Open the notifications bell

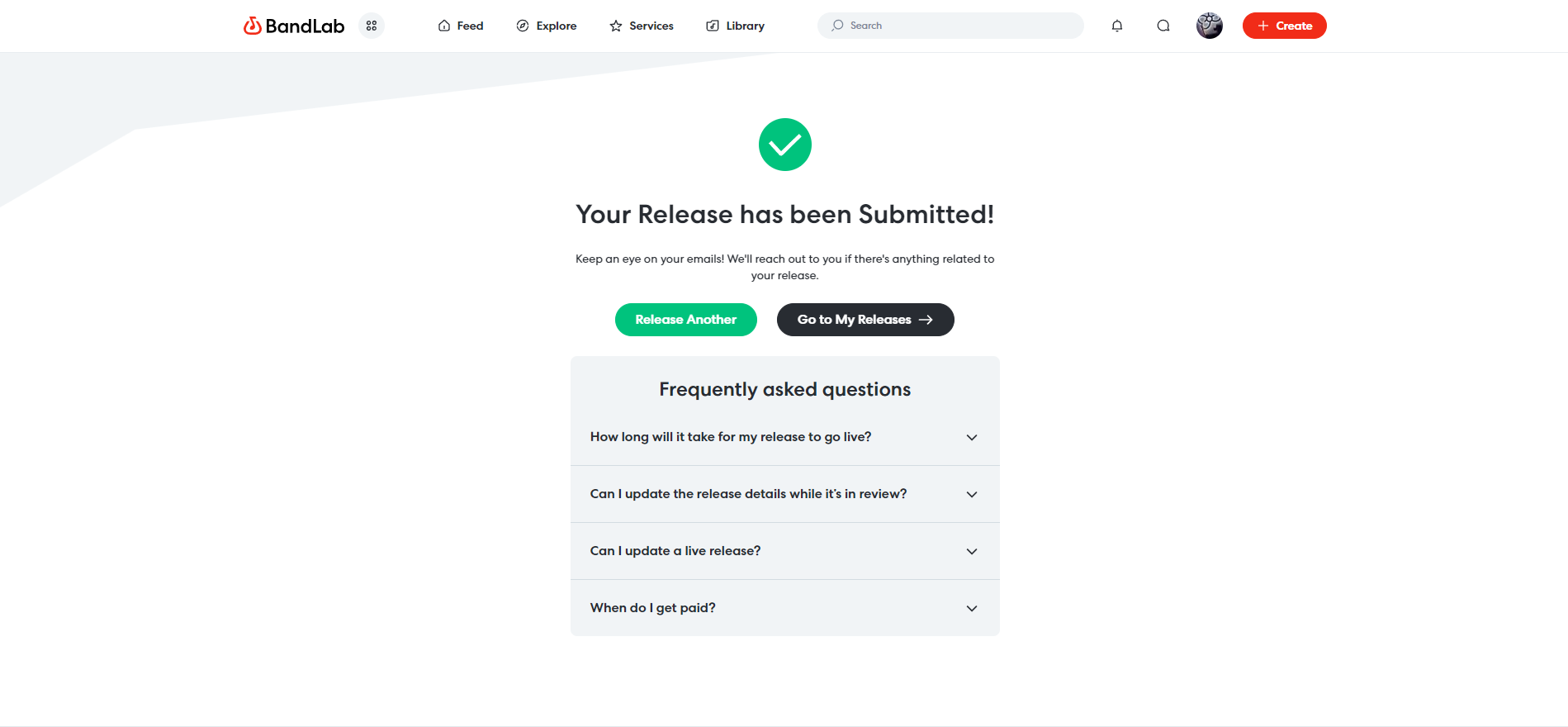(1117, 26)
